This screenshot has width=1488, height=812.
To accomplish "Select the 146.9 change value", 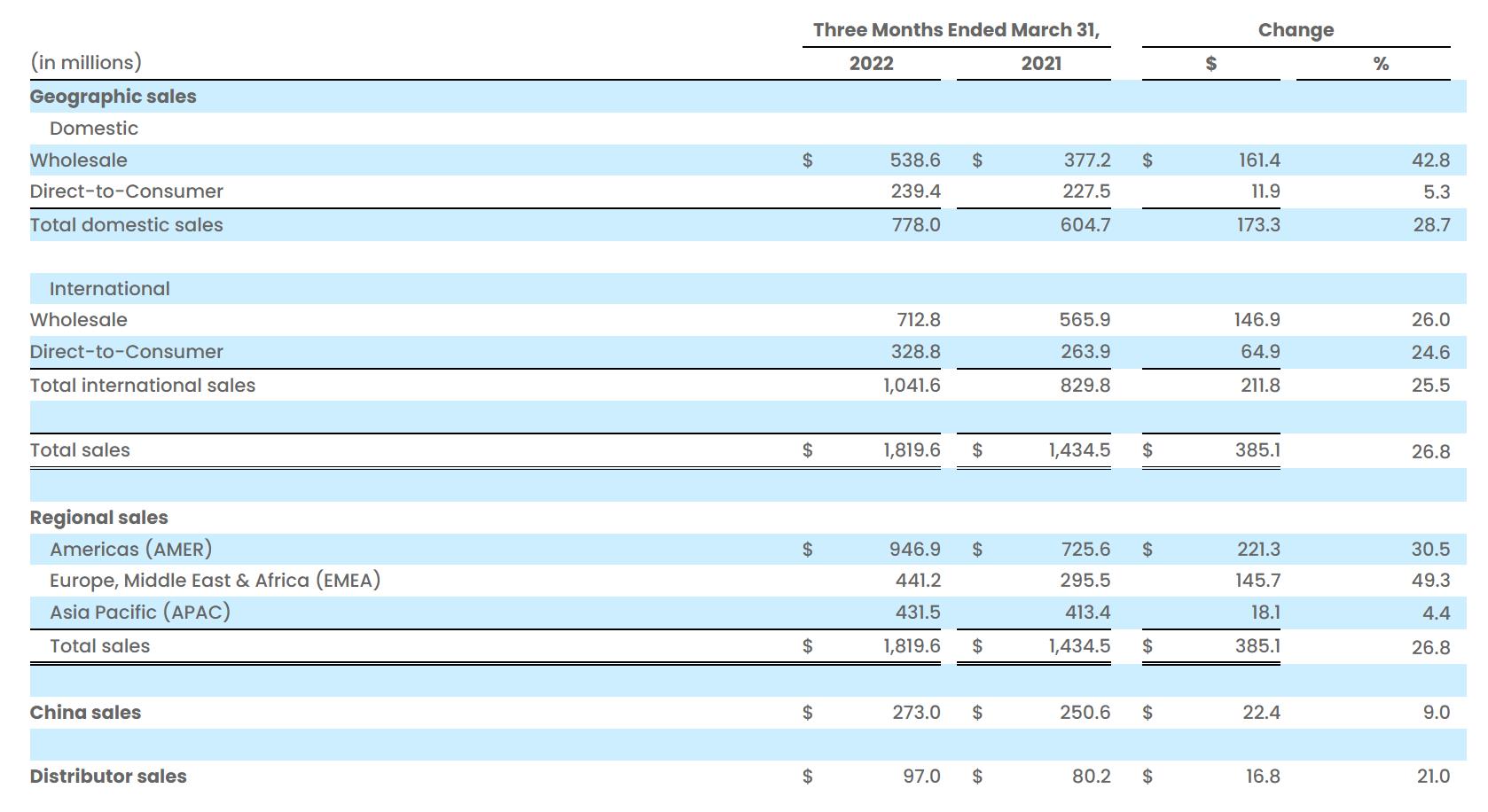I will click(1257, 320).
